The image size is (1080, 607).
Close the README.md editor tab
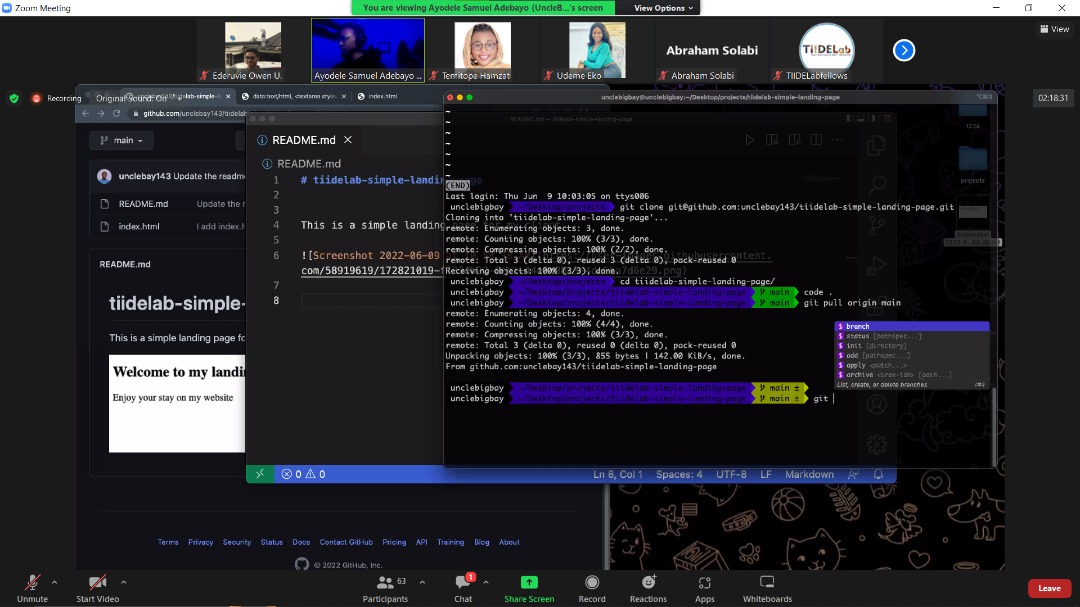point(348,140)
